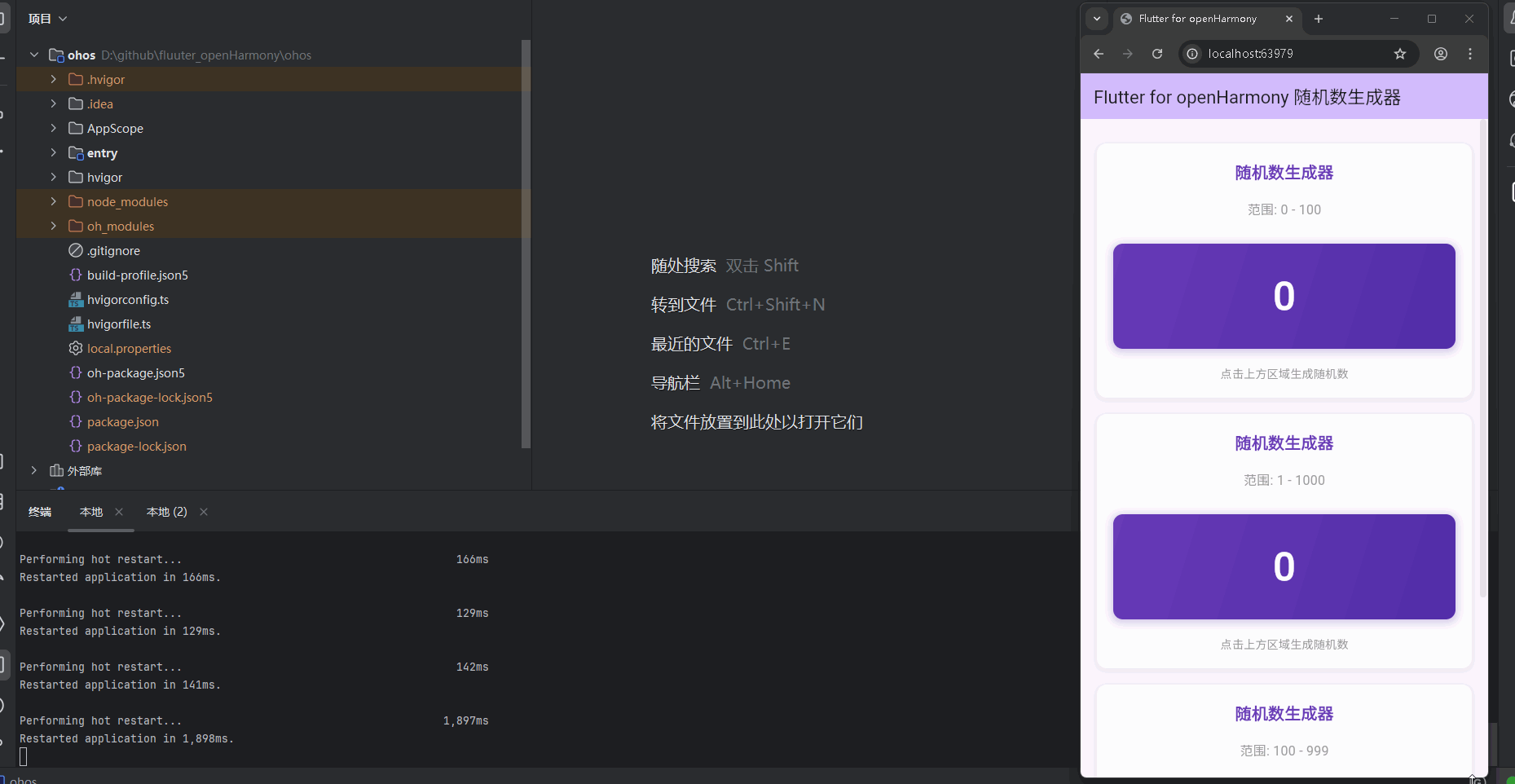The width and height of the screenshot is (1515, 784).
Task: Click the build-profile.json5 file icon
Action: (x=76, y=275)
